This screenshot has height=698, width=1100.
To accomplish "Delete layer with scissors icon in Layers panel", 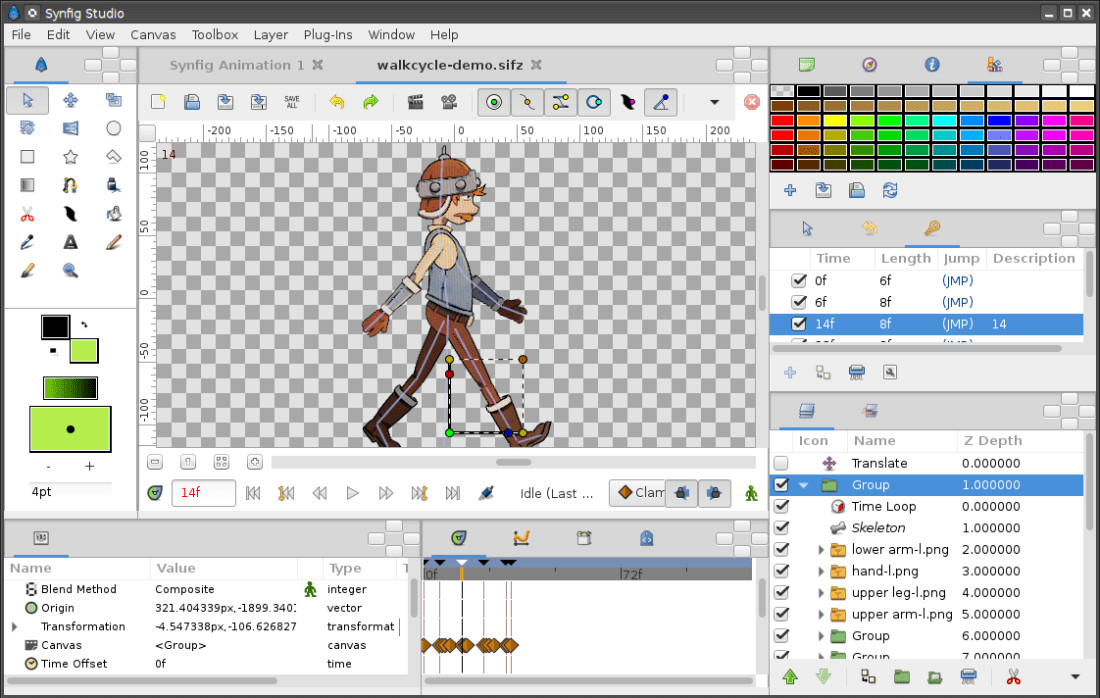I will [x=1013, y=676].
